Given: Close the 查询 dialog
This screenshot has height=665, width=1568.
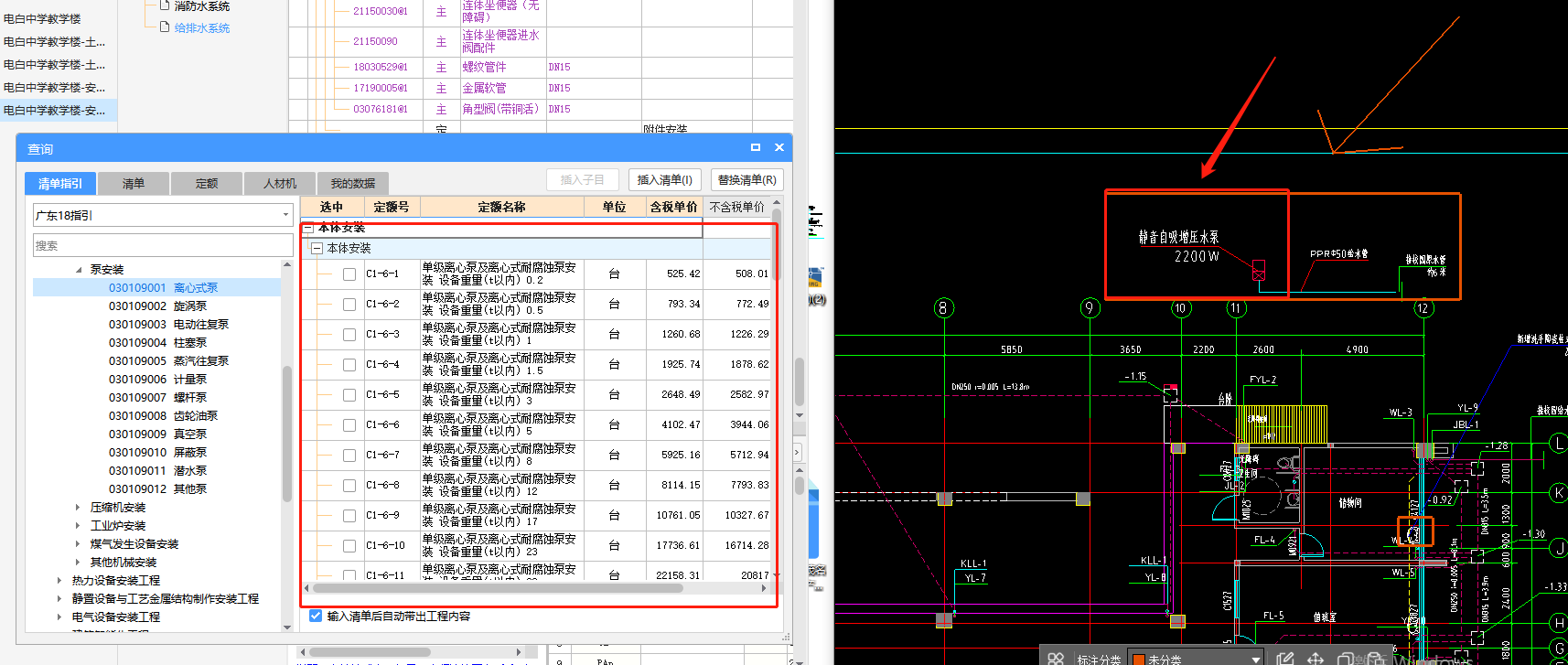Looking at the screenshot, I should [x=779, y=147].
